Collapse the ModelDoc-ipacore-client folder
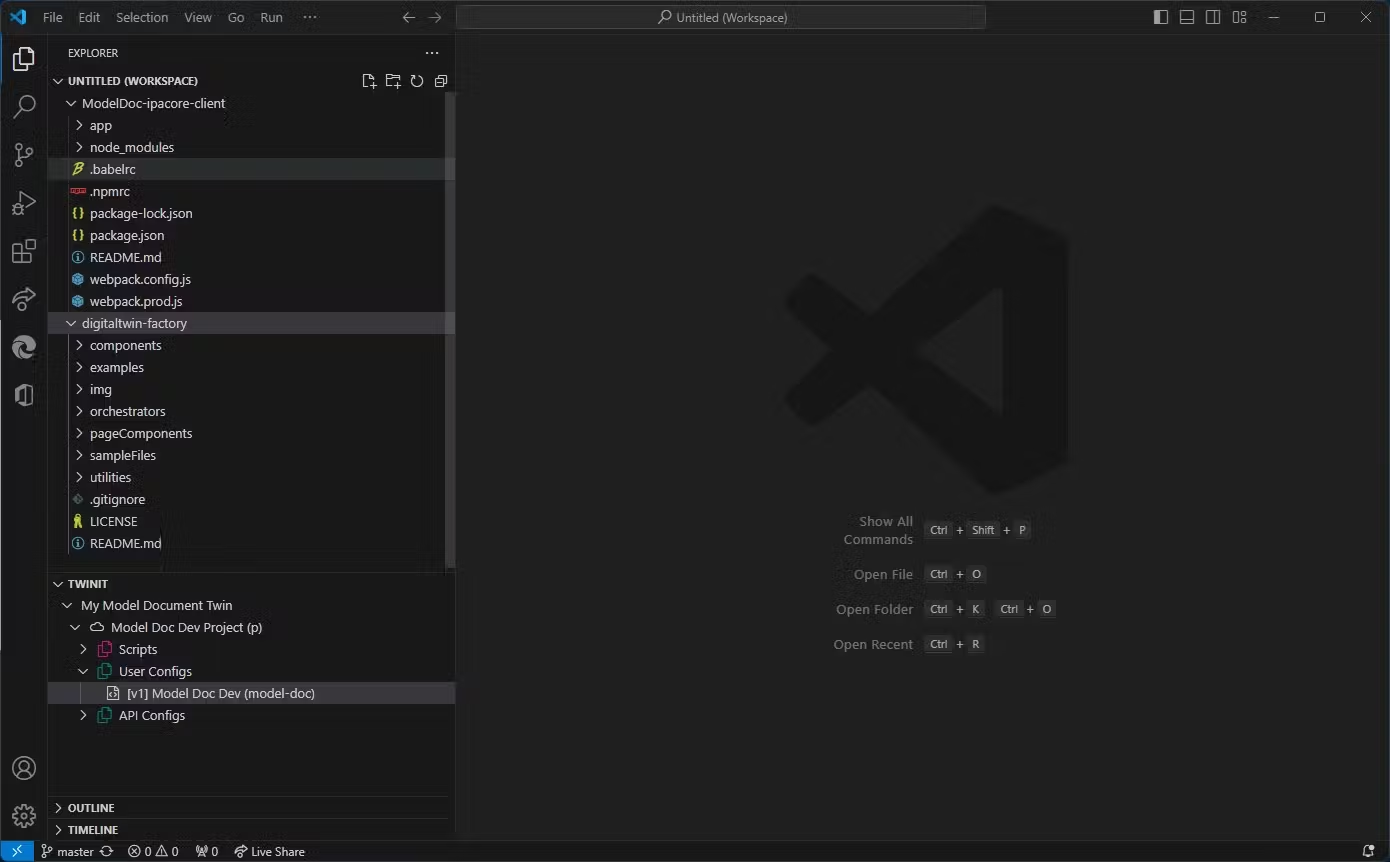This screenshot has width=1390, height=862. (x=71, y=103)
